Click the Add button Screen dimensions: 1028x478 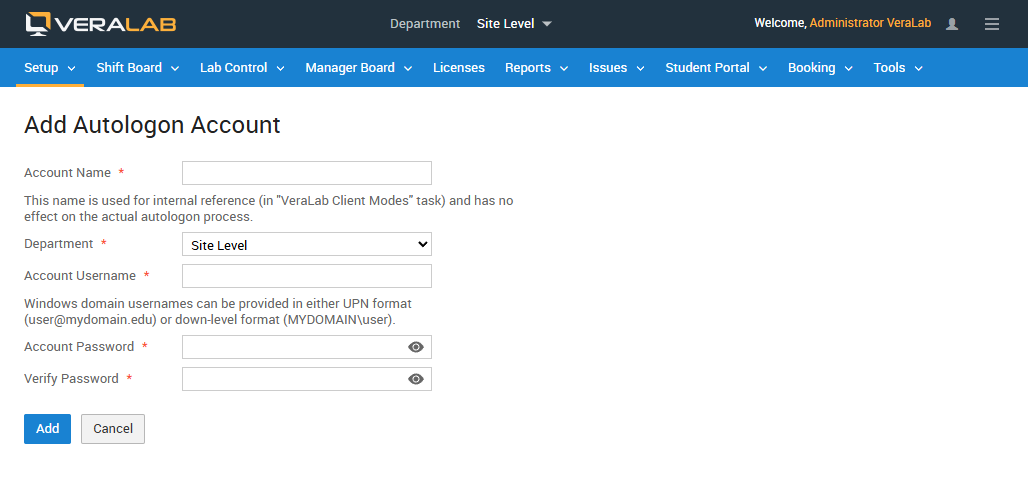click(47, 429)
